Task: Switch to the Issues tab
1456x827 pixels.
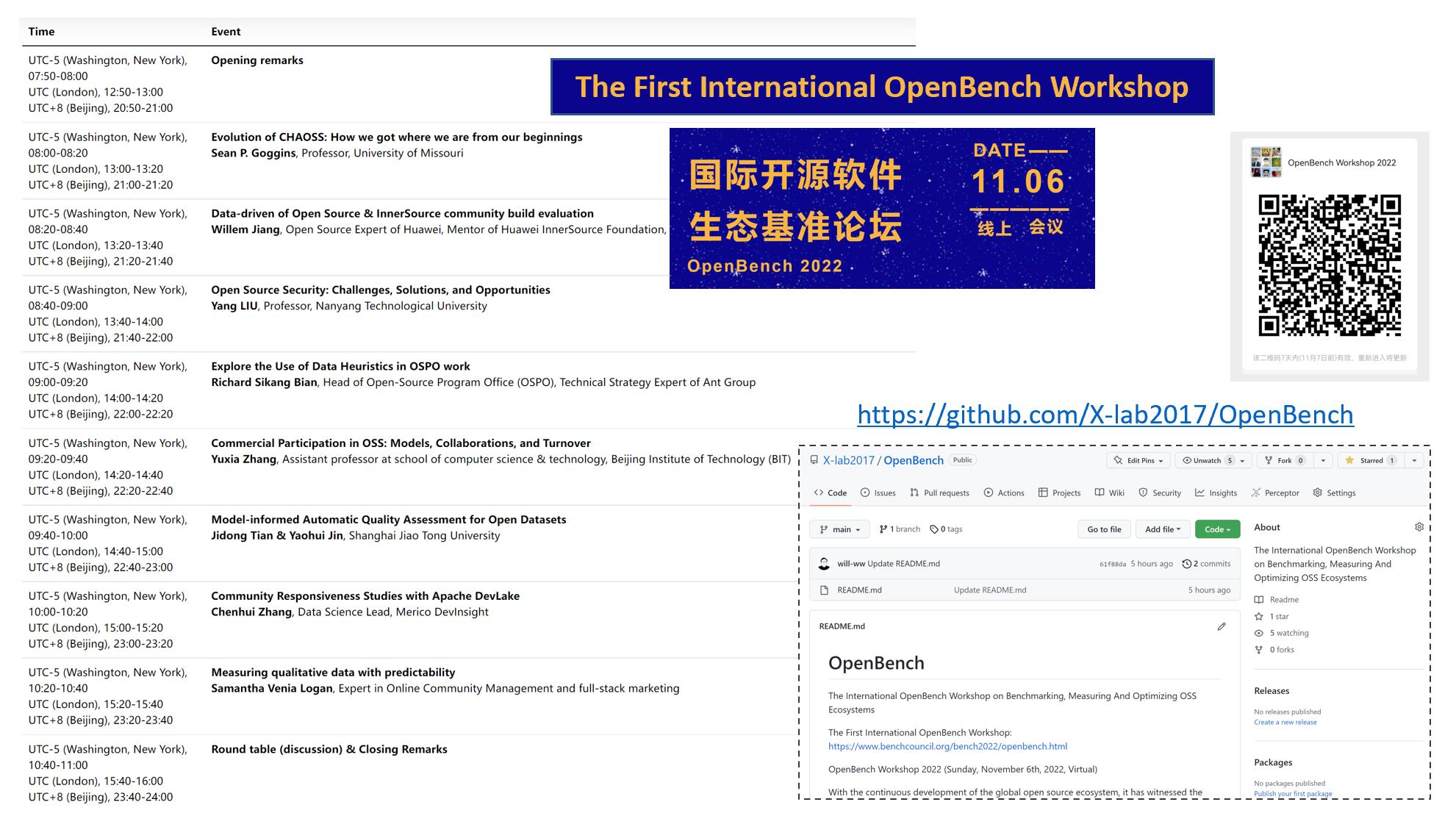Action: [878, 493]
